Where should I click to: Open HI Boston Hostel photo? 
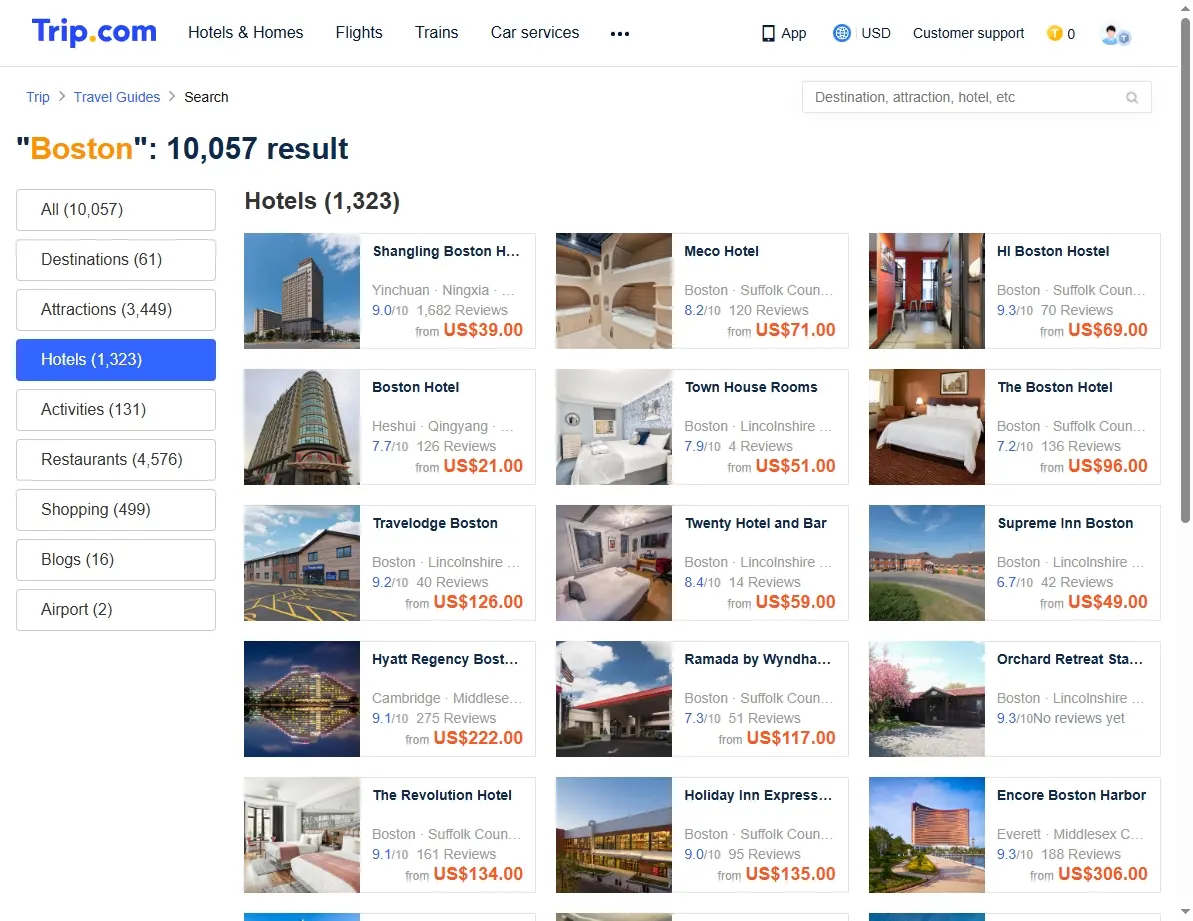tap(927, 291)
